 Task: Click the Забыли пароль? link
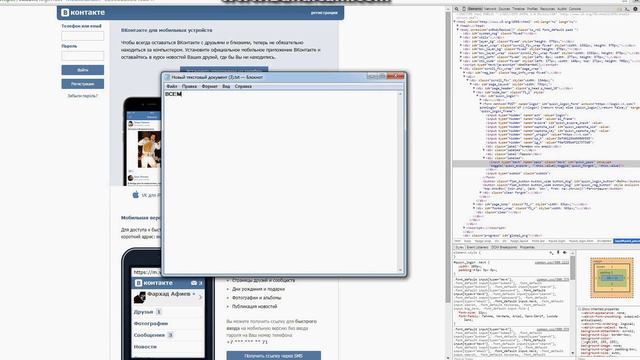tap(83, 96)
